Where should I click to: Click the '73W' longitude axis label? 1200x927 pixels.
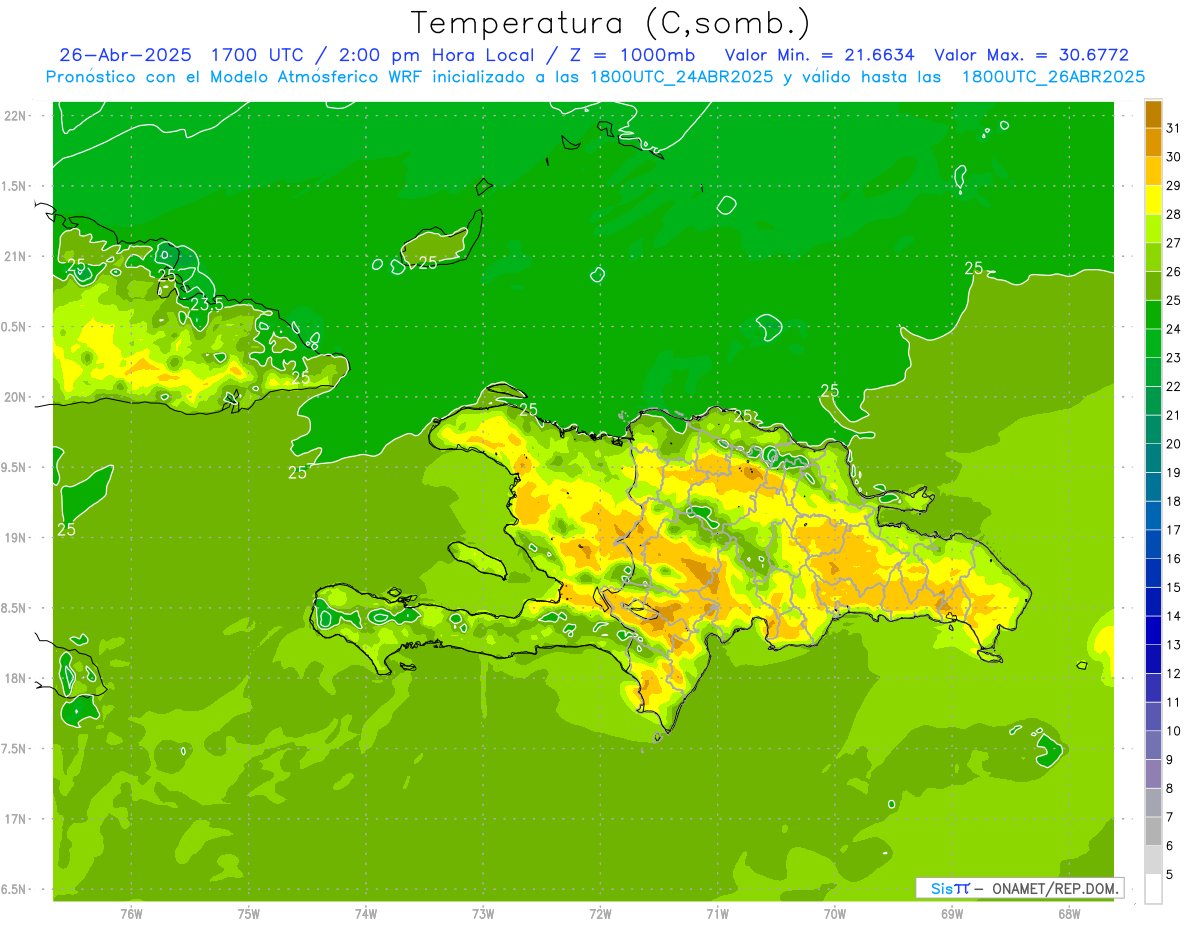(483, 913)
